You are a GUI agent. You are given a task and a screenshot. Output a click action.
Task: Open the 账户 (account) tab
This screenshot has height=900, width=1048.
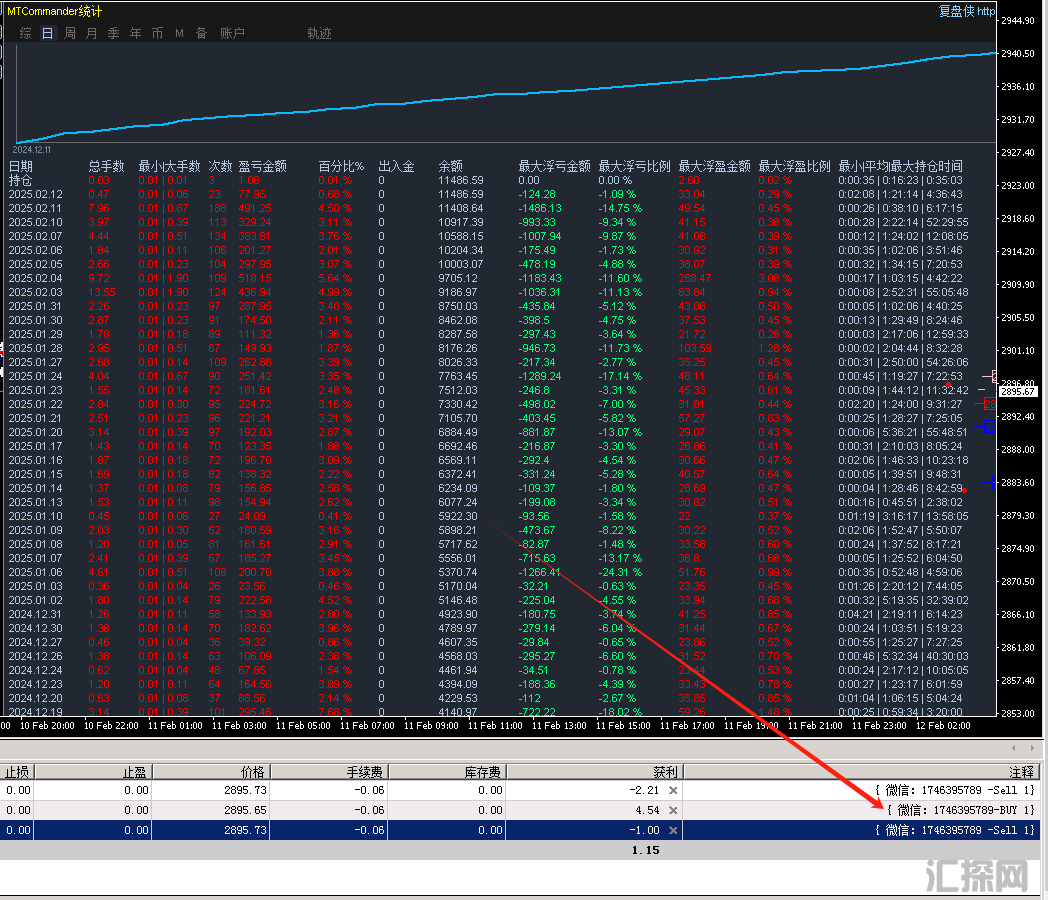[x=232, y=33]
